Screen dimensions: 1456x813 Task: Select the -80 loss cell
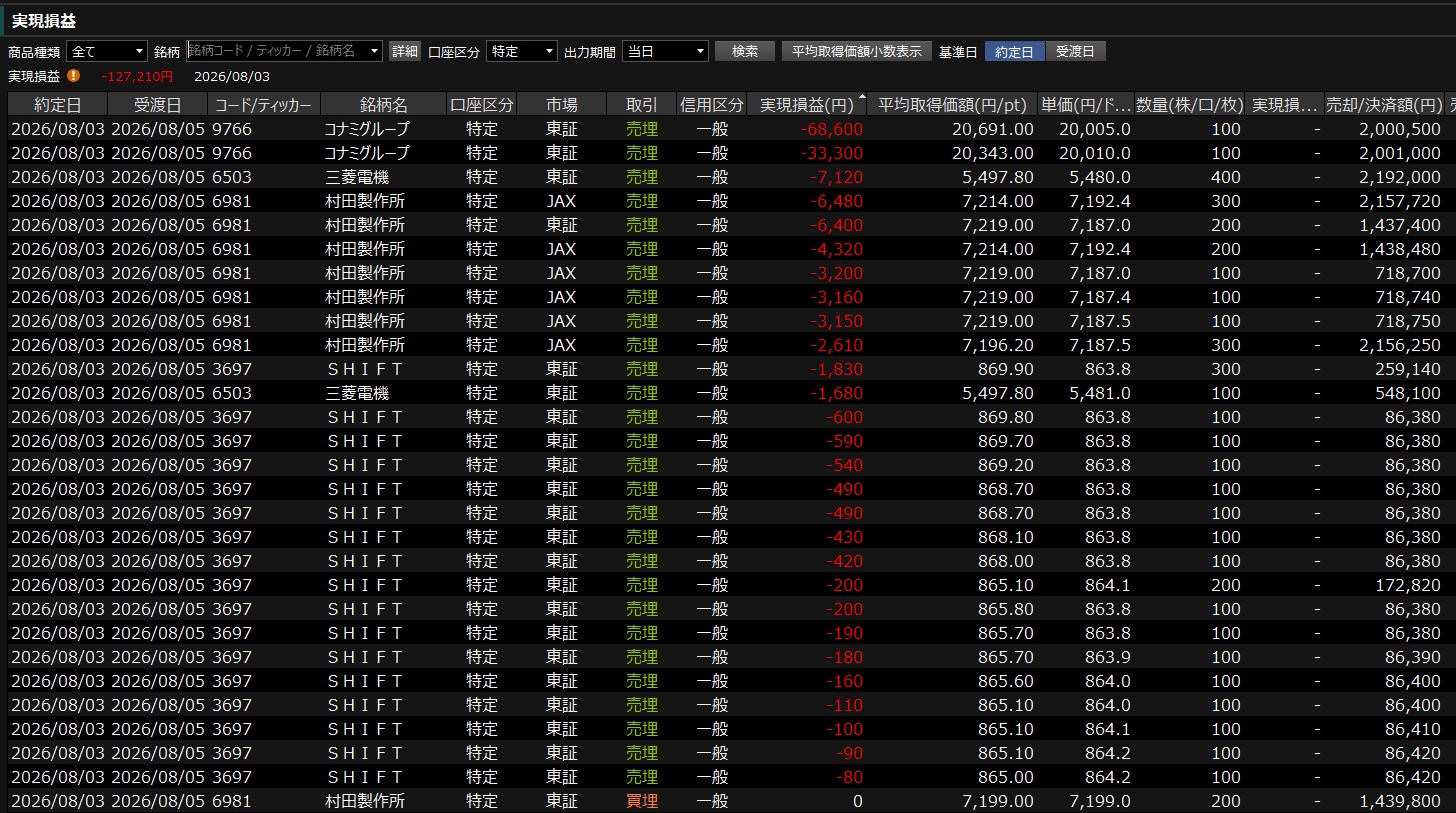click(x=849, y=777)
